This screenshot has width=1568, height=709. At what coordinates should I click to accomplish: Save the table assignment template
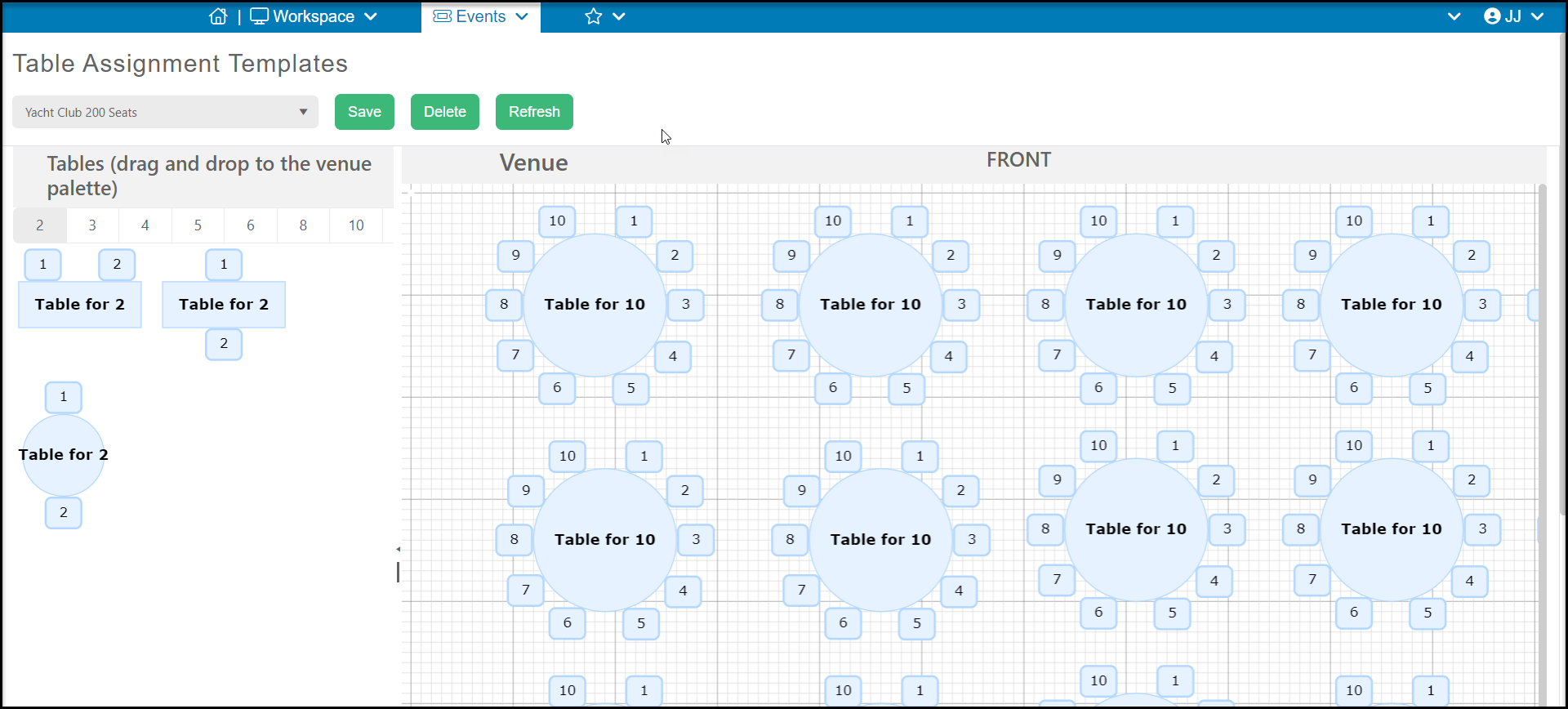coord(364,112)
